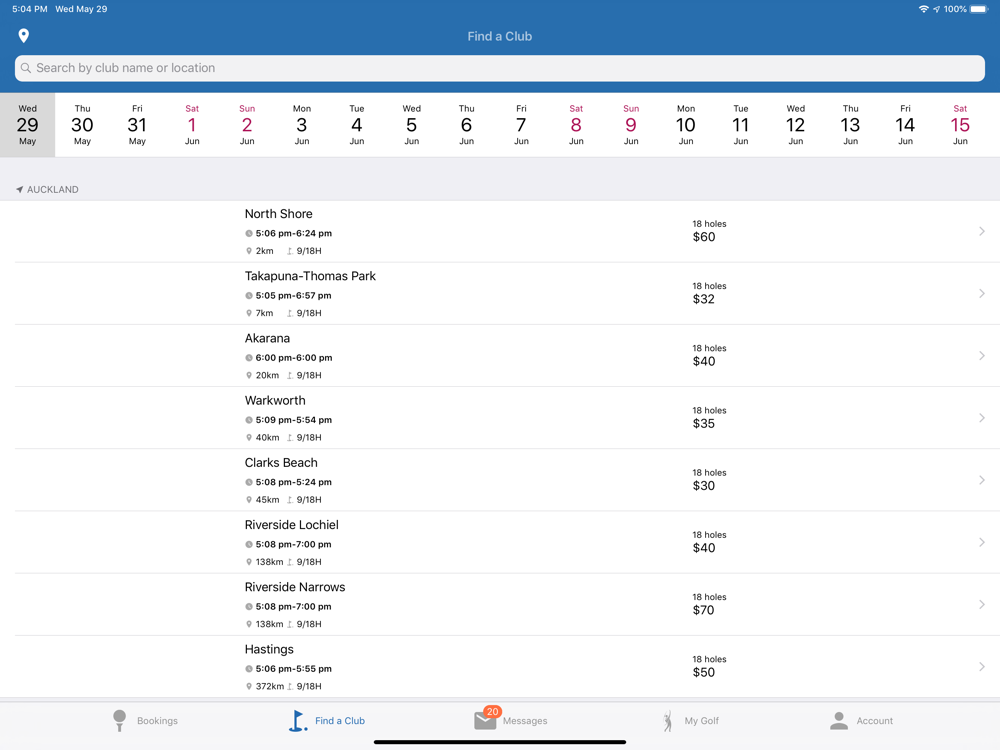
Task: Tap the $32 price for Takapuna-Thomas Park
Action: tap(703, 299)
